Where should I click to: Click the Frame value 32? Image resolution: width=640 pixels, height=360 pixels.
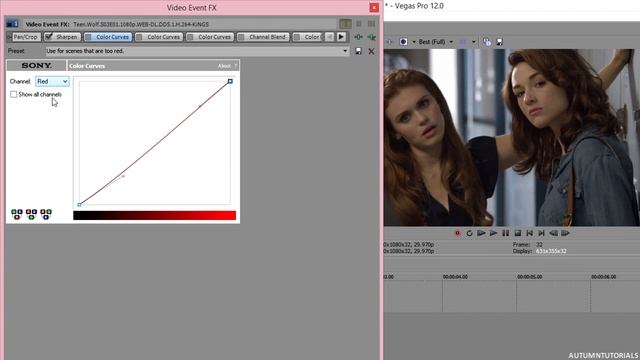539,244
